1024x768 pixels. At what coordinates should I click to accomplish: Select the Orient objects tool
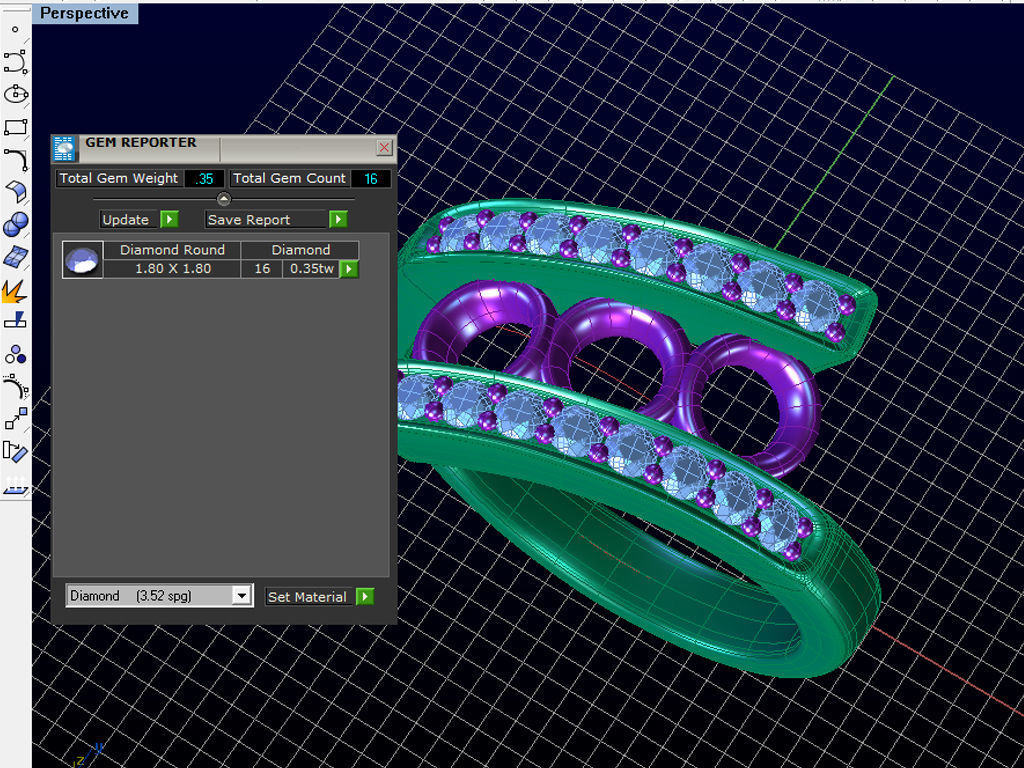pyautogui.click(x=15, y=452)
